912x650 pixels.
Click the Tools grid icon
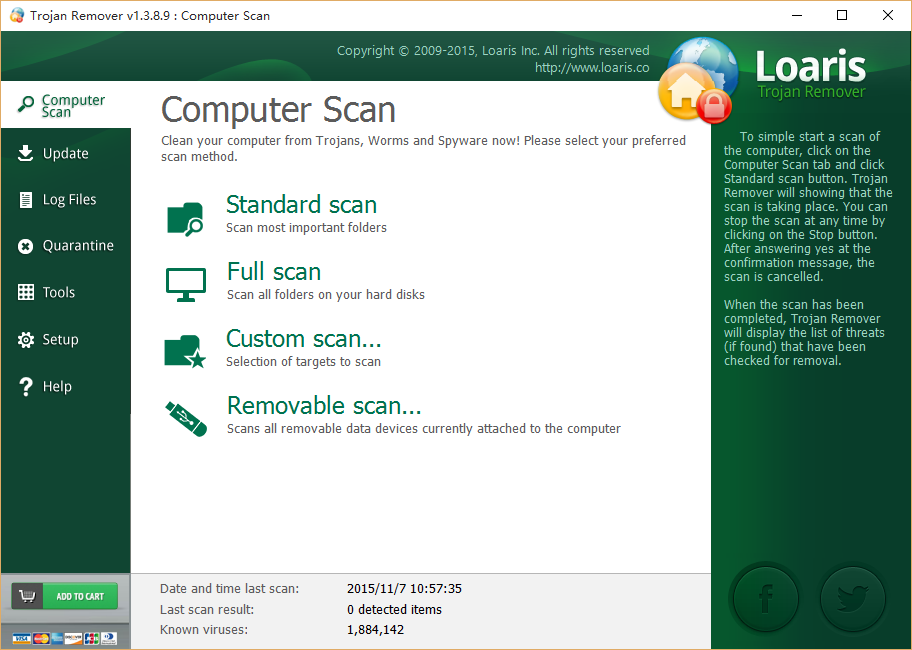pyautogui.click(x=26, y=292)
